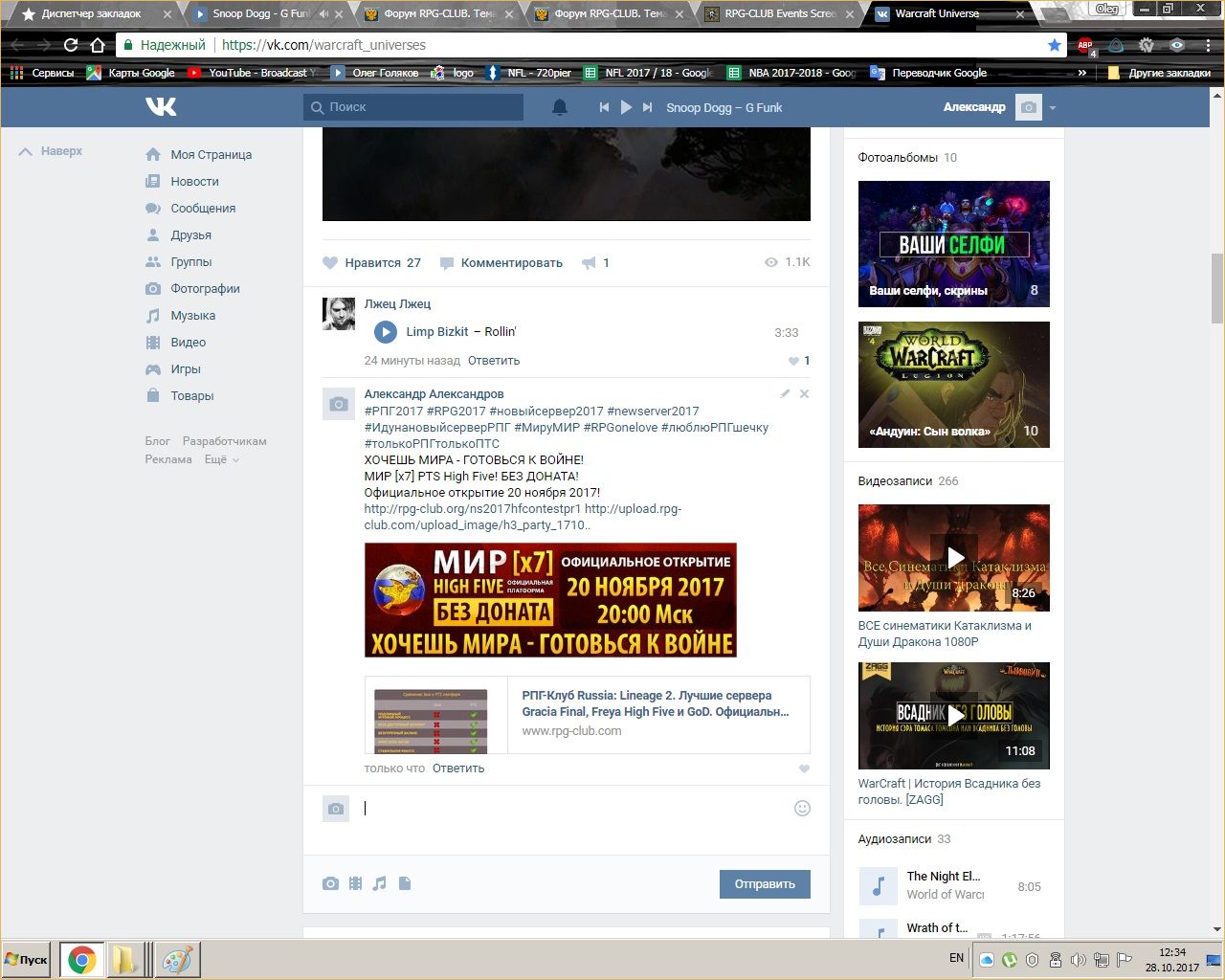Reply to the 'только что' comment
1225x980 pixels.
[x=458, y=768]
